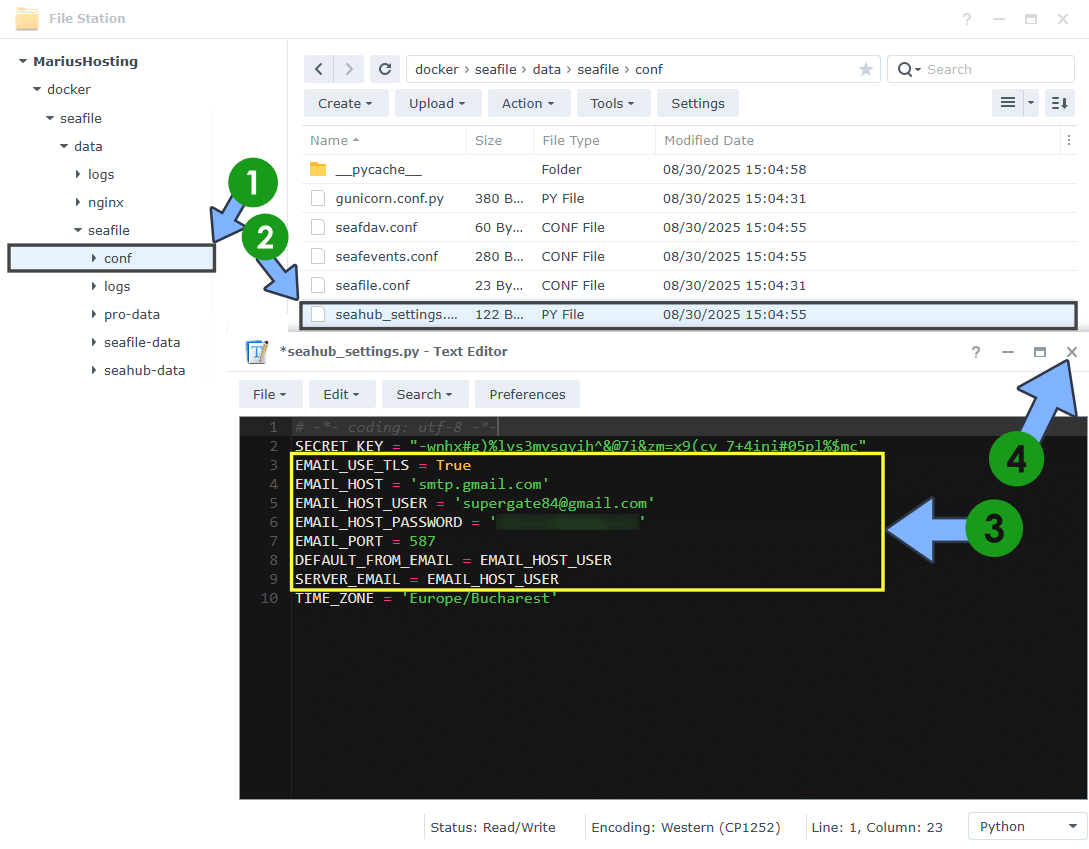Open Text Editor help question mark
The image size is (1089, 849).
tap(976, 352)
